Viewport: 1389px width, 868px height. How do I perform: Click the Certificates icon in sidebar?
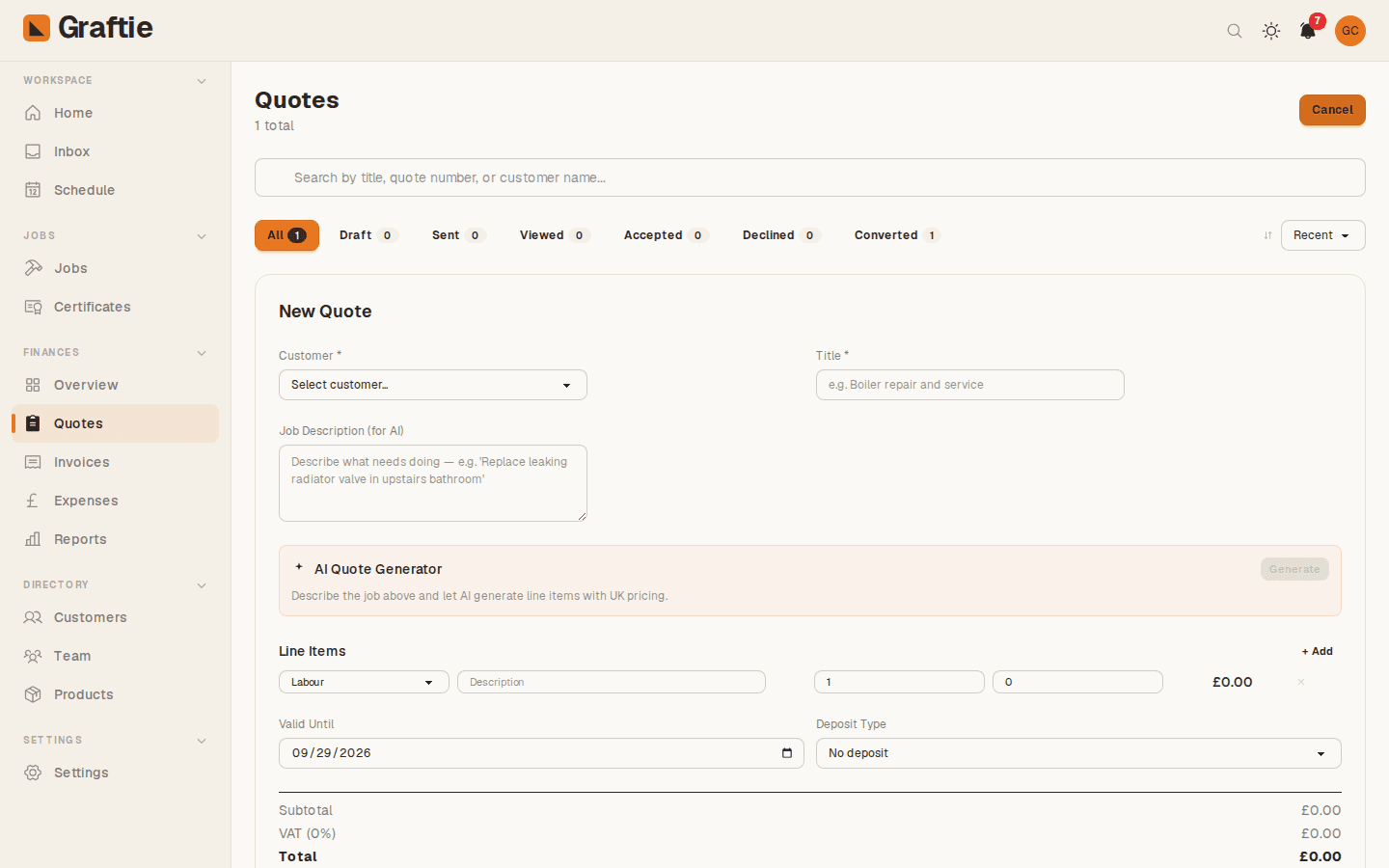tap(33, 307)
